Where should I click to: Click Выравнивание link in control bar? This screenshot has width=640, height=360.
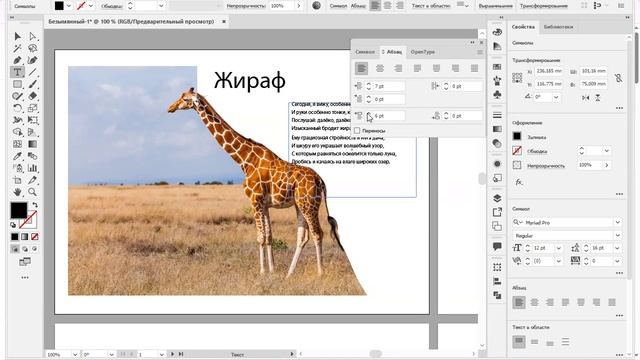point(496,6)
